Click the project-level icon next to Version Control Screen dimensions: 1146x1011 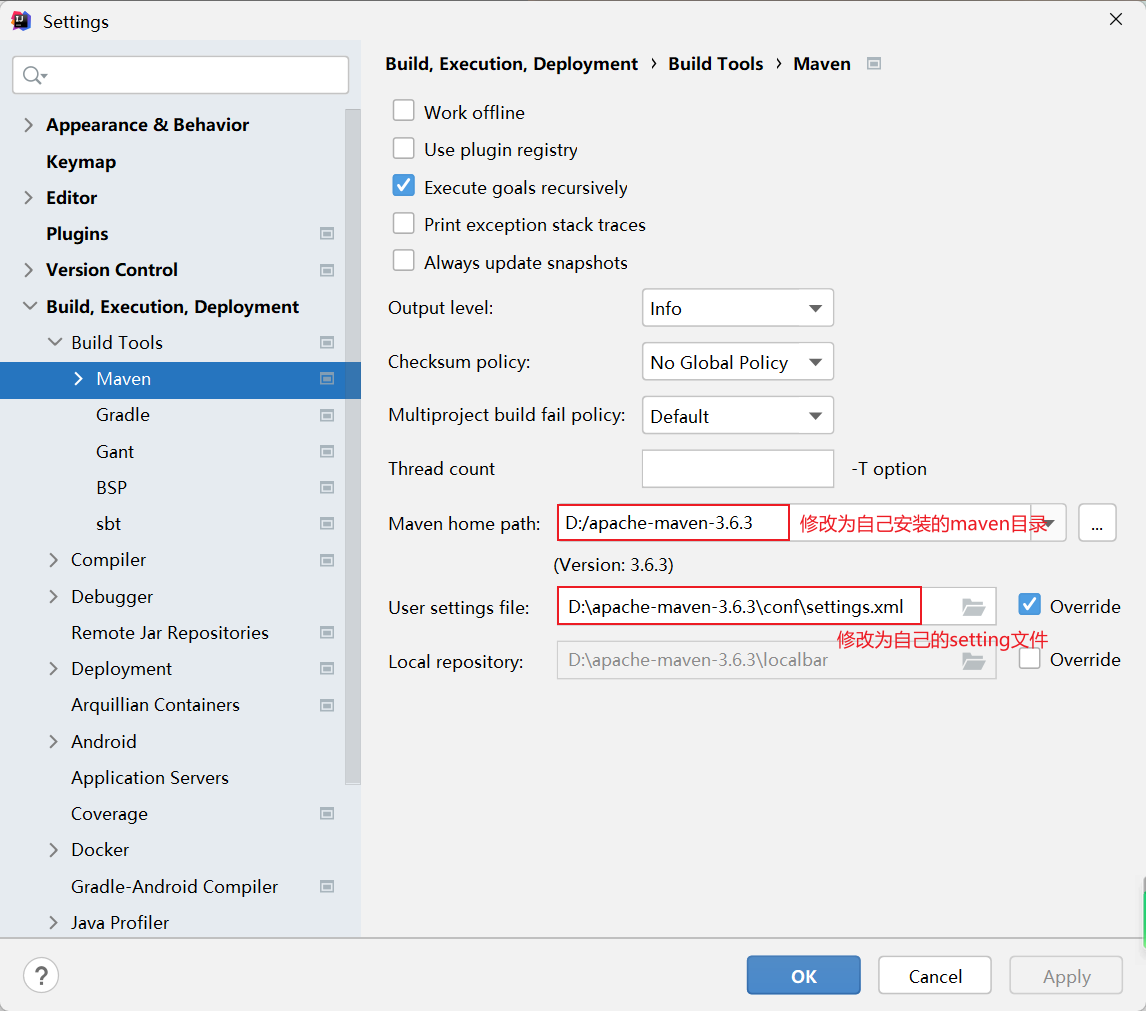point(327,270)
